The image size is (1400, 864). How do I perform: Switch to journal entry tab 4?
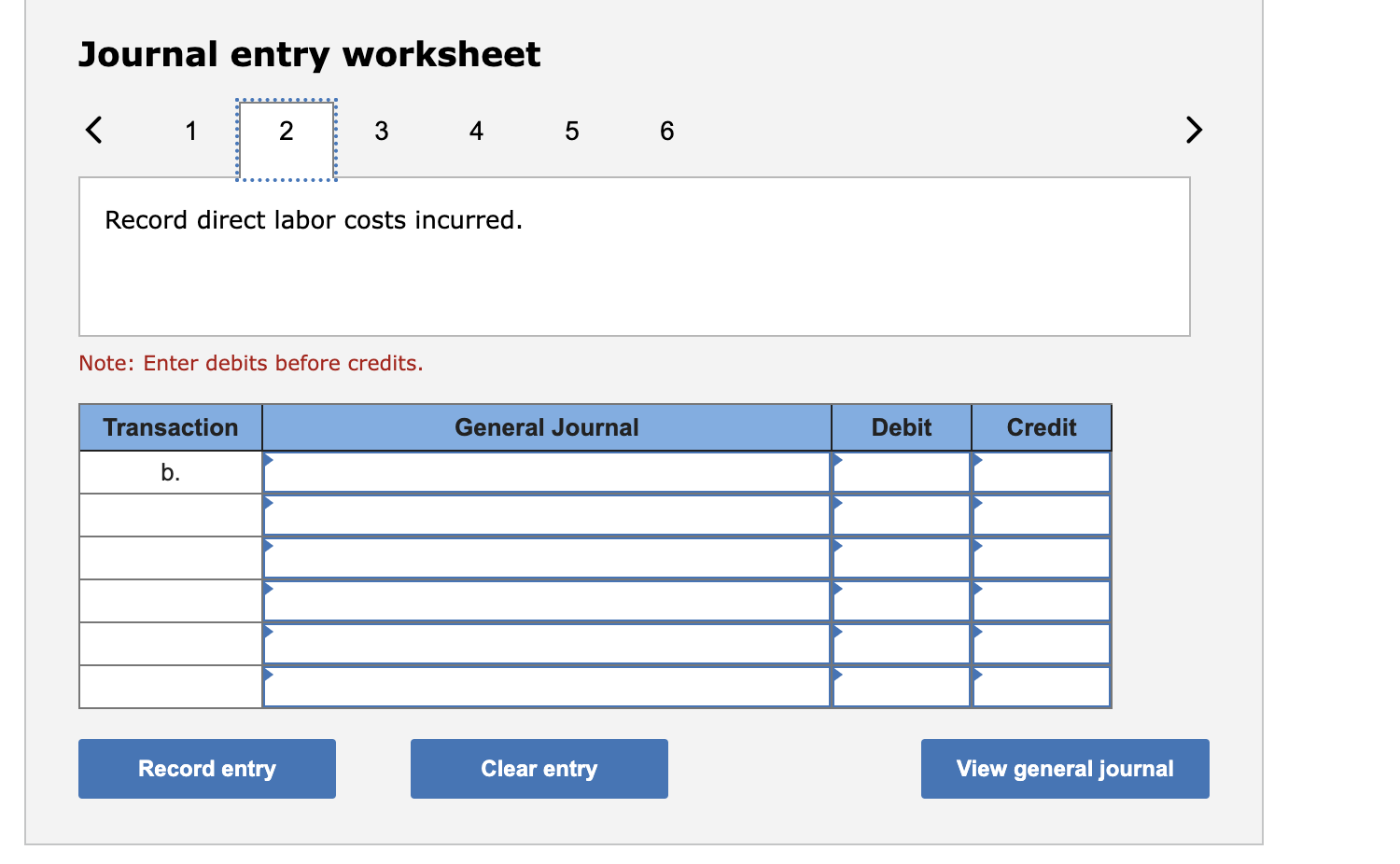[477, 131]
